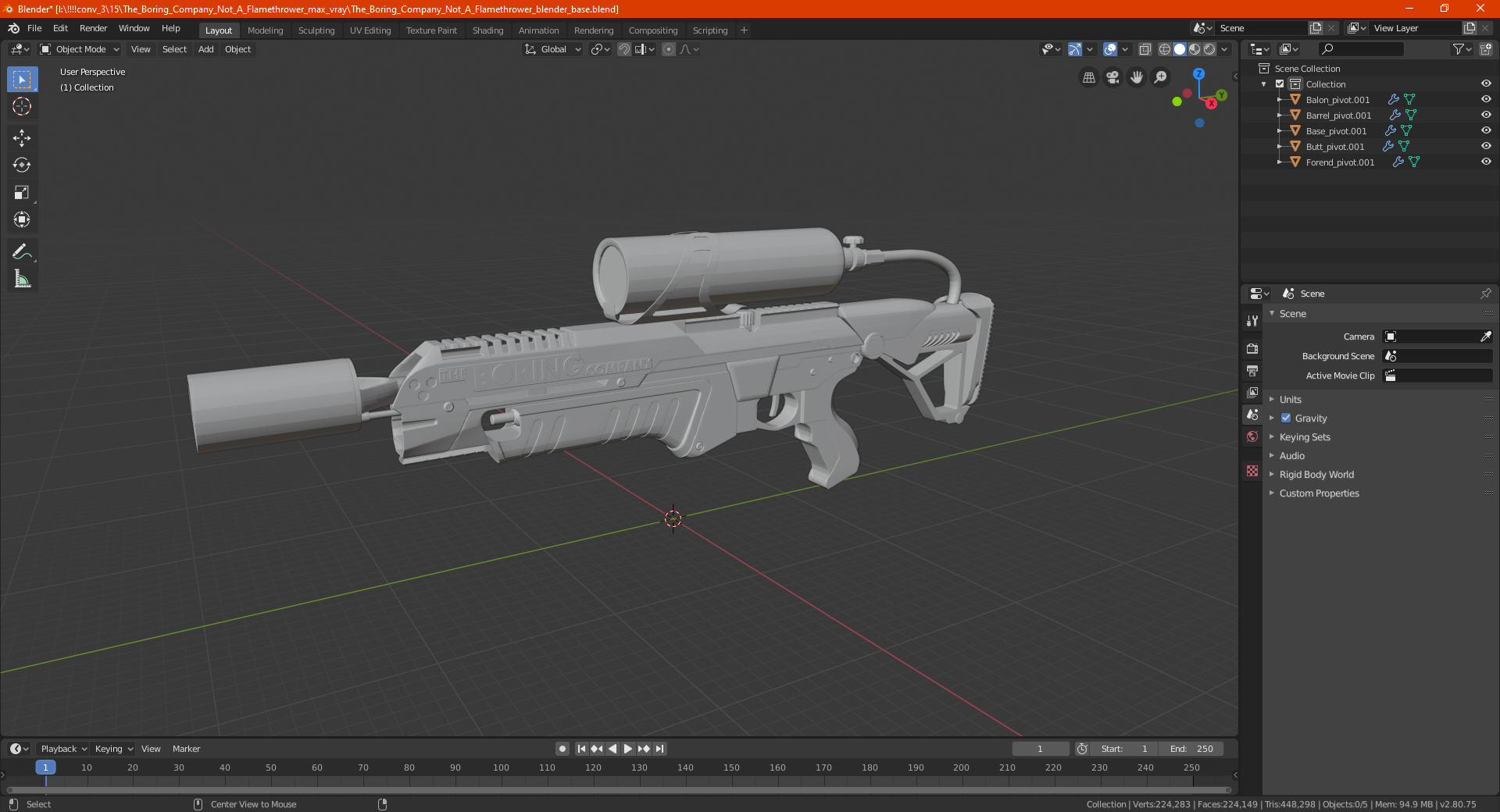Open the Render menu
Viewport: 1500px width, 812px height.
pos(93,28)
